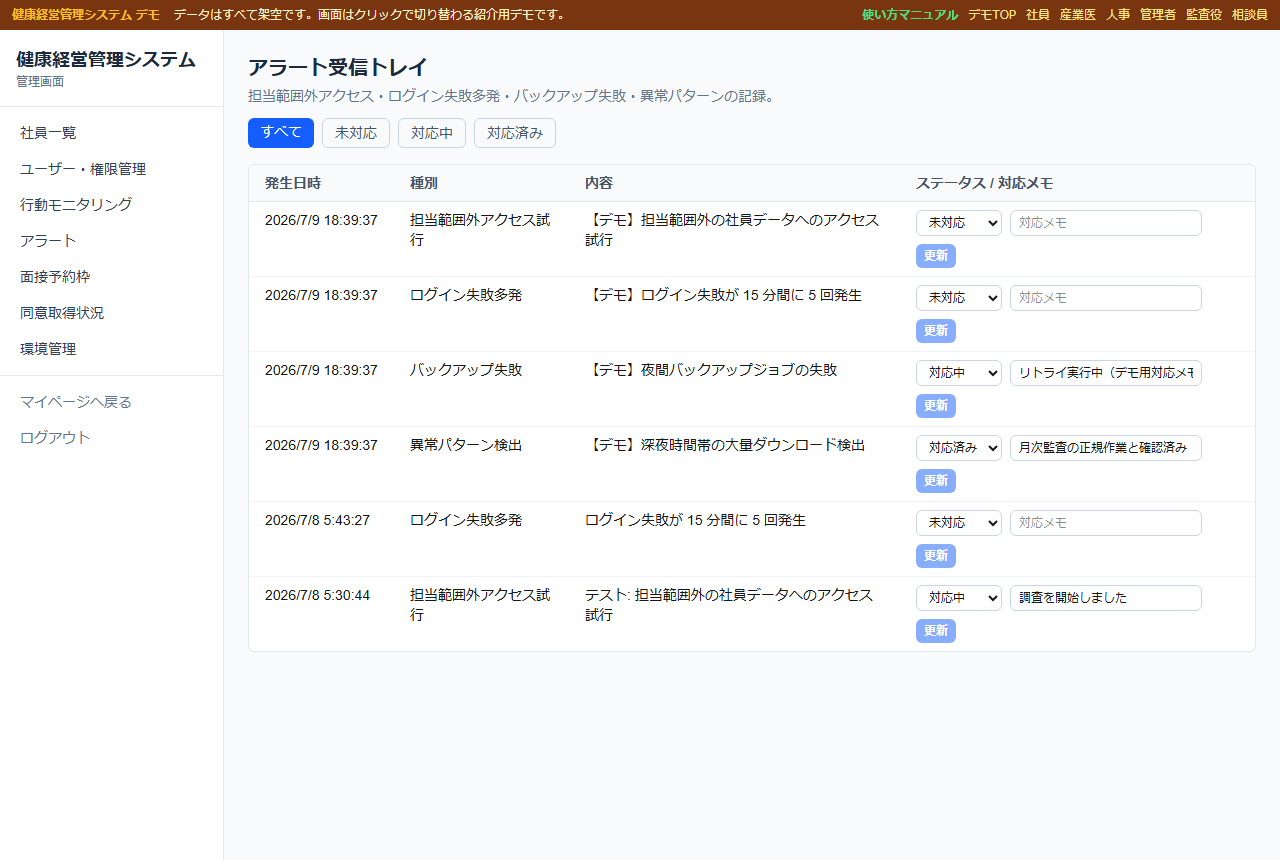Open 行動モニタリング in sidebar
Viewport: 1280px width, 860px height.
pos(111,205)
